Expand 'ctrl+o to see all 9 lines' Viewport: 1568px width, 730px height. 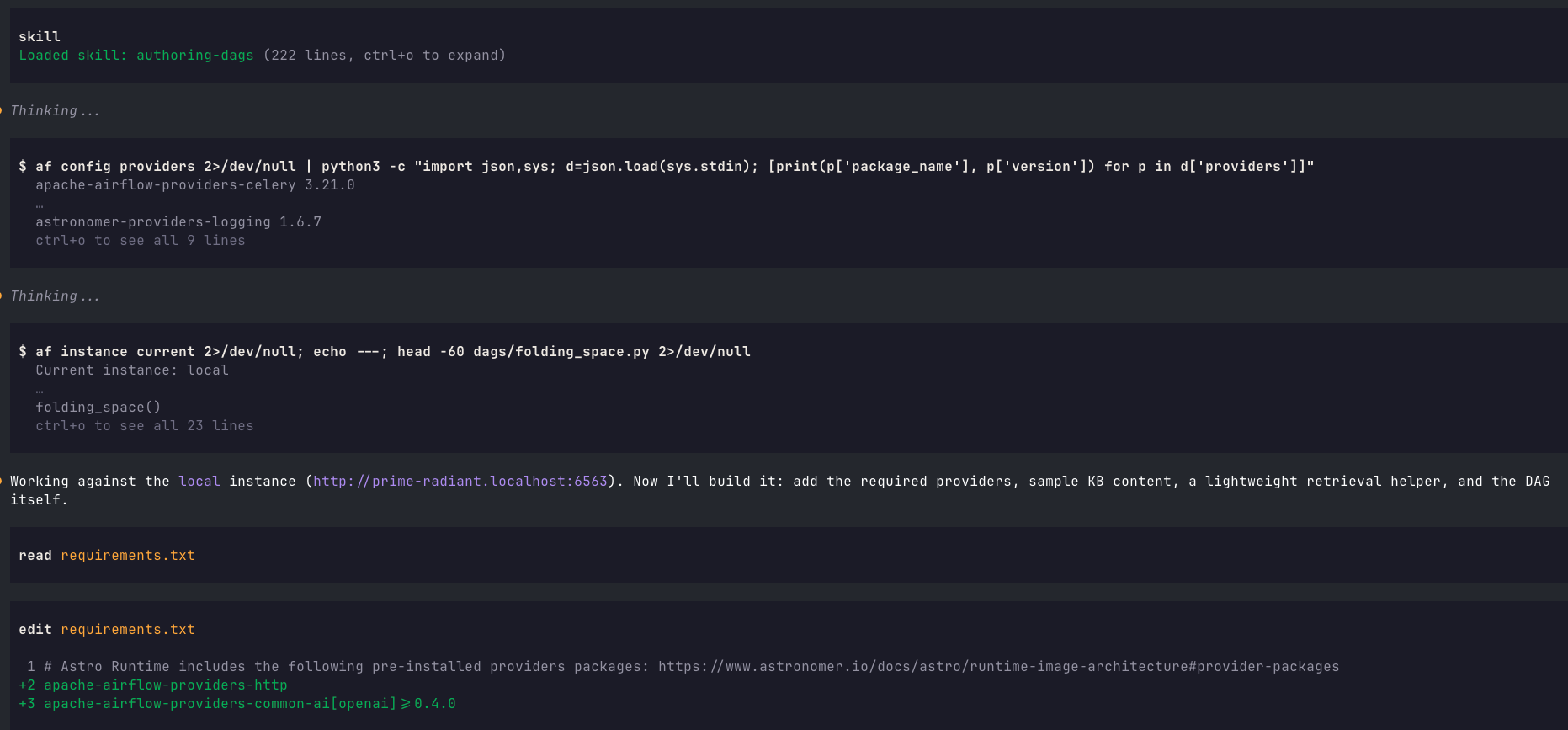point(141,241)
